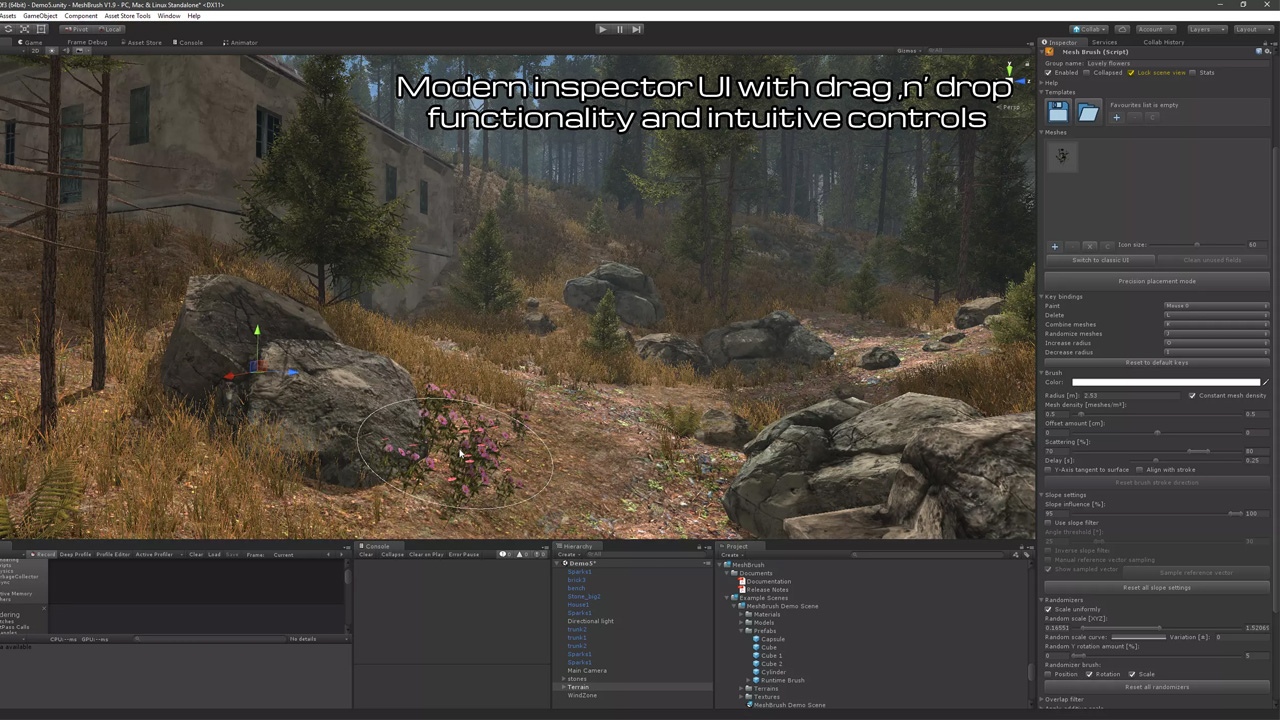This screenshot has height=720, width=1280.
Task: Enable the Use slope filter checkbox
Action: pos(1048,523)
